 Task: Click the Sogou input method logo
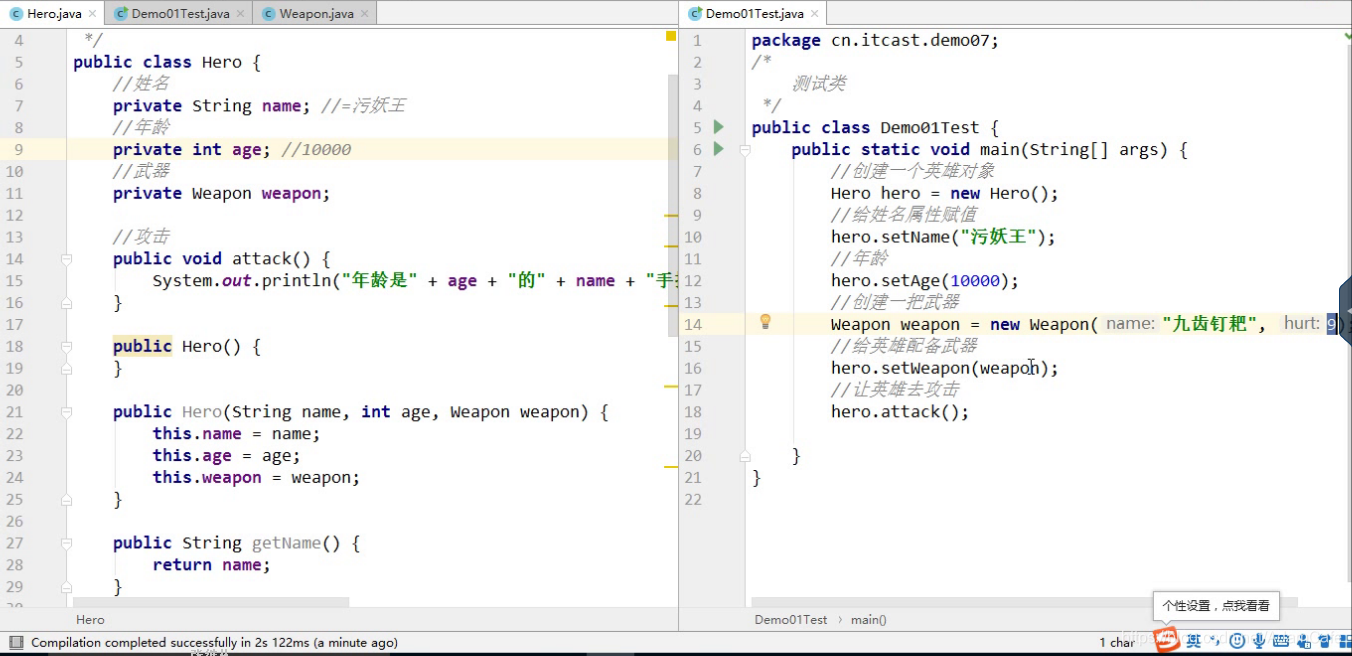(x=1167, y=640)
